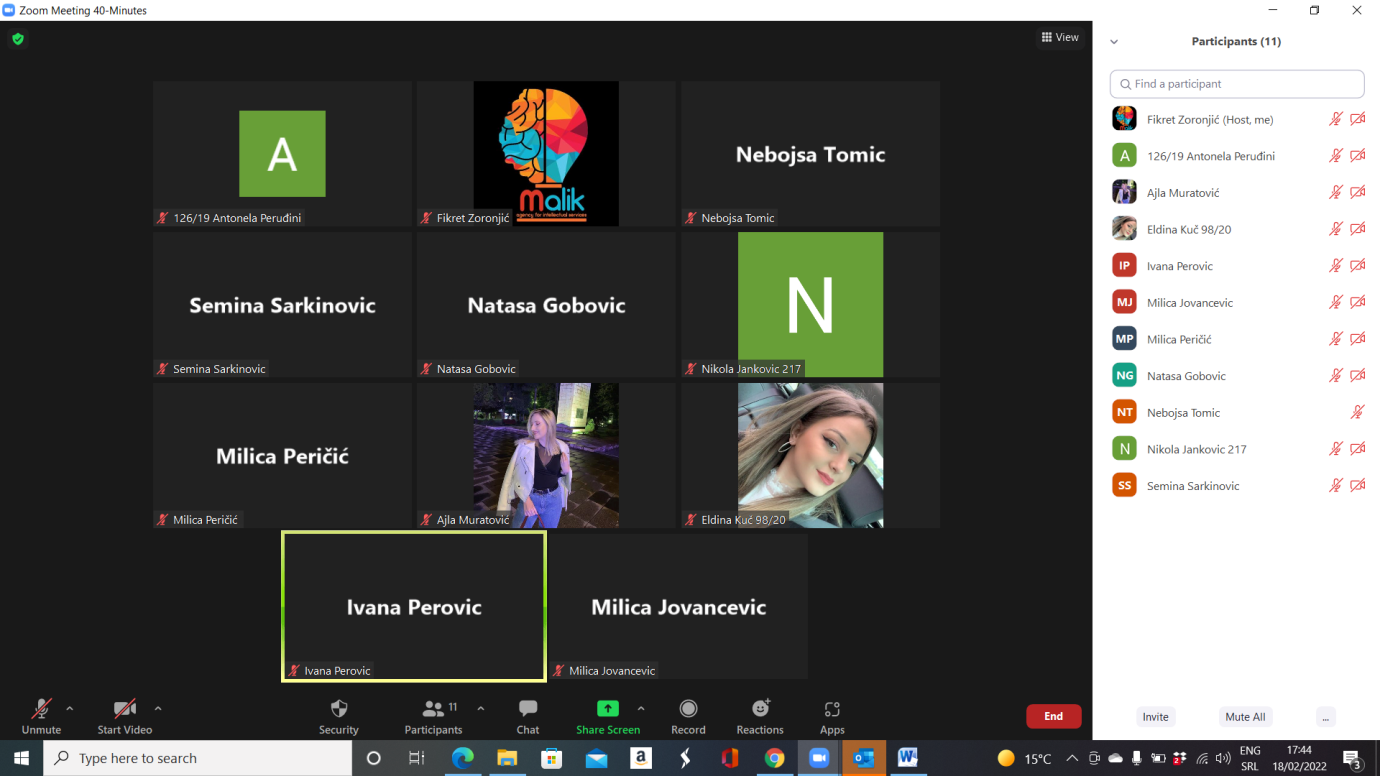Unmute the microphone
This screenshot has height=776, width=1380.
coord(41,716)
